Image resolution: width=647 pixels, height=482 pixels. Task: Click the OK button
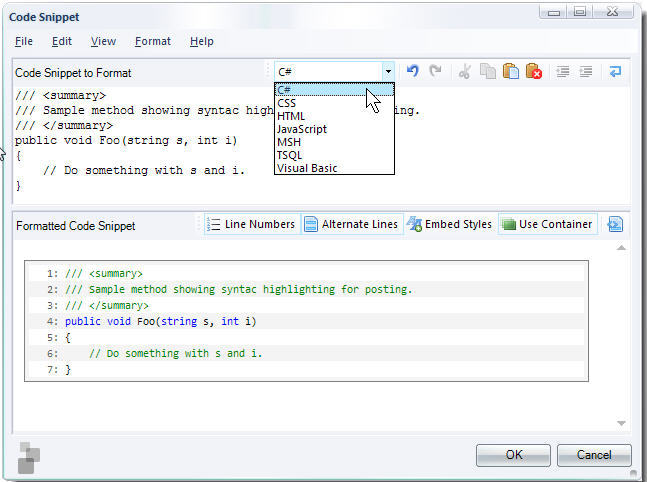click(x=513, y=455)
